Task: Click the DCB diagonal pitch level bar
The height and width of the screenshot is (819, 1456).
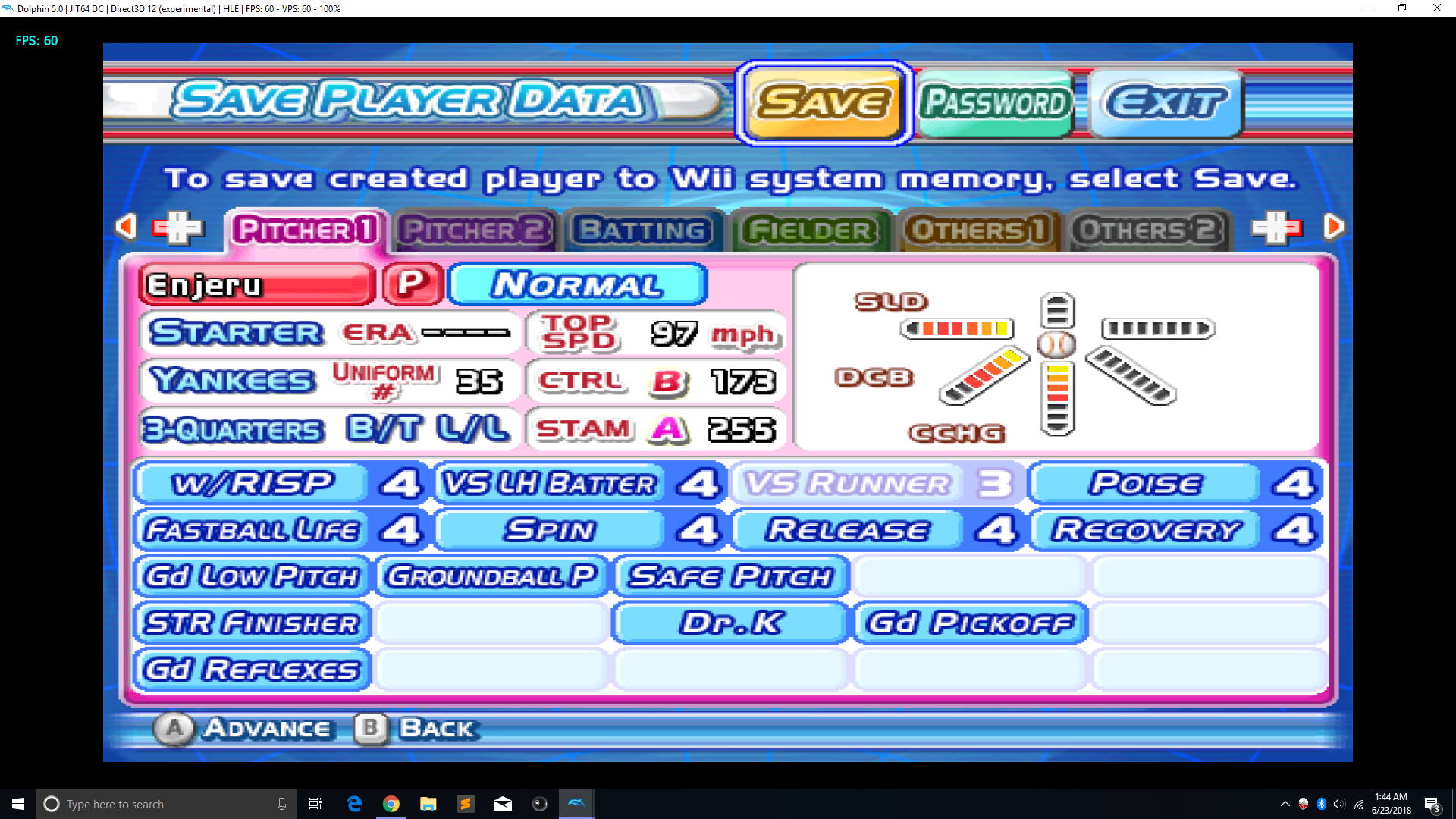Action: click(984, 375)
